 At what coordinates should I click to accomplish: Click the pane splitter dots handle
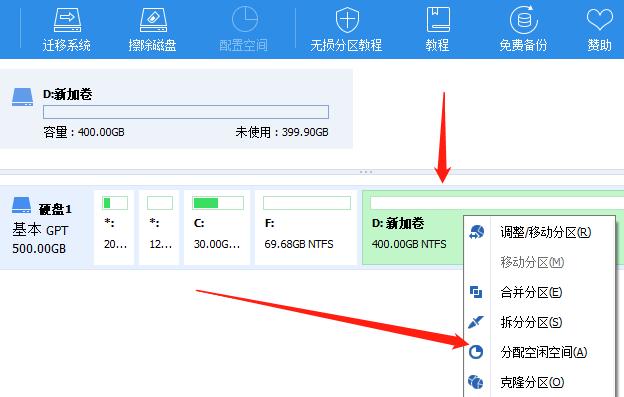tap(366, 172)
